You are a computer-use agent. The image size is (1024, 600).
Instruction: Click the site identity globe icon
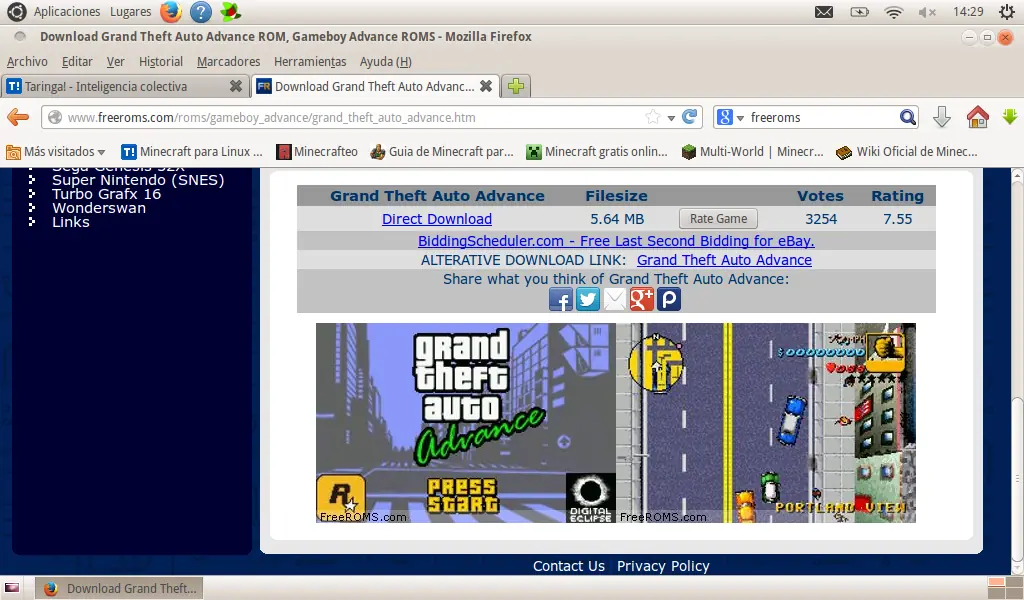[x=56, y=118]
